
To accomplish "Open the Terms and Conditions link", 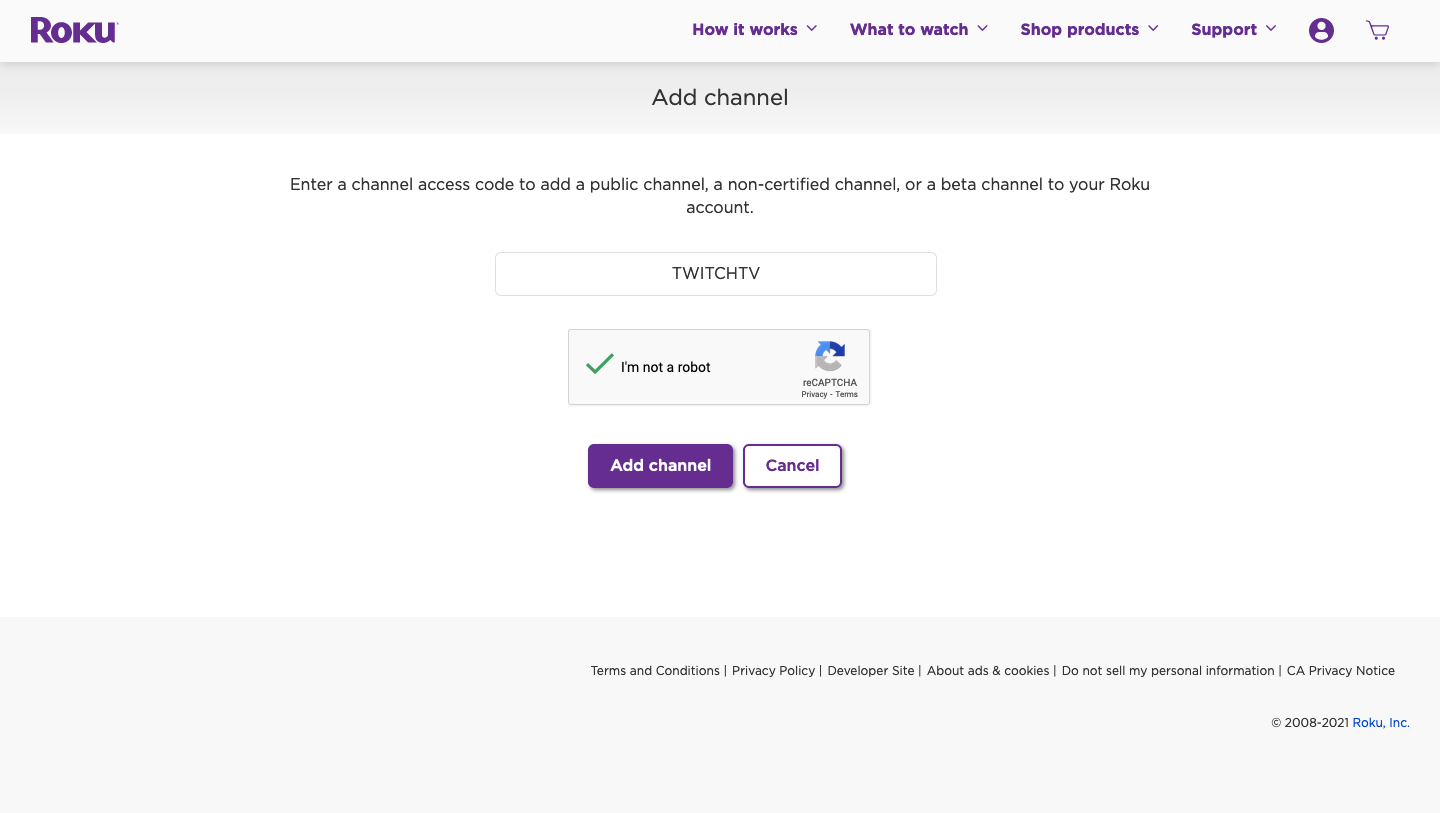I will pos(655,671).
